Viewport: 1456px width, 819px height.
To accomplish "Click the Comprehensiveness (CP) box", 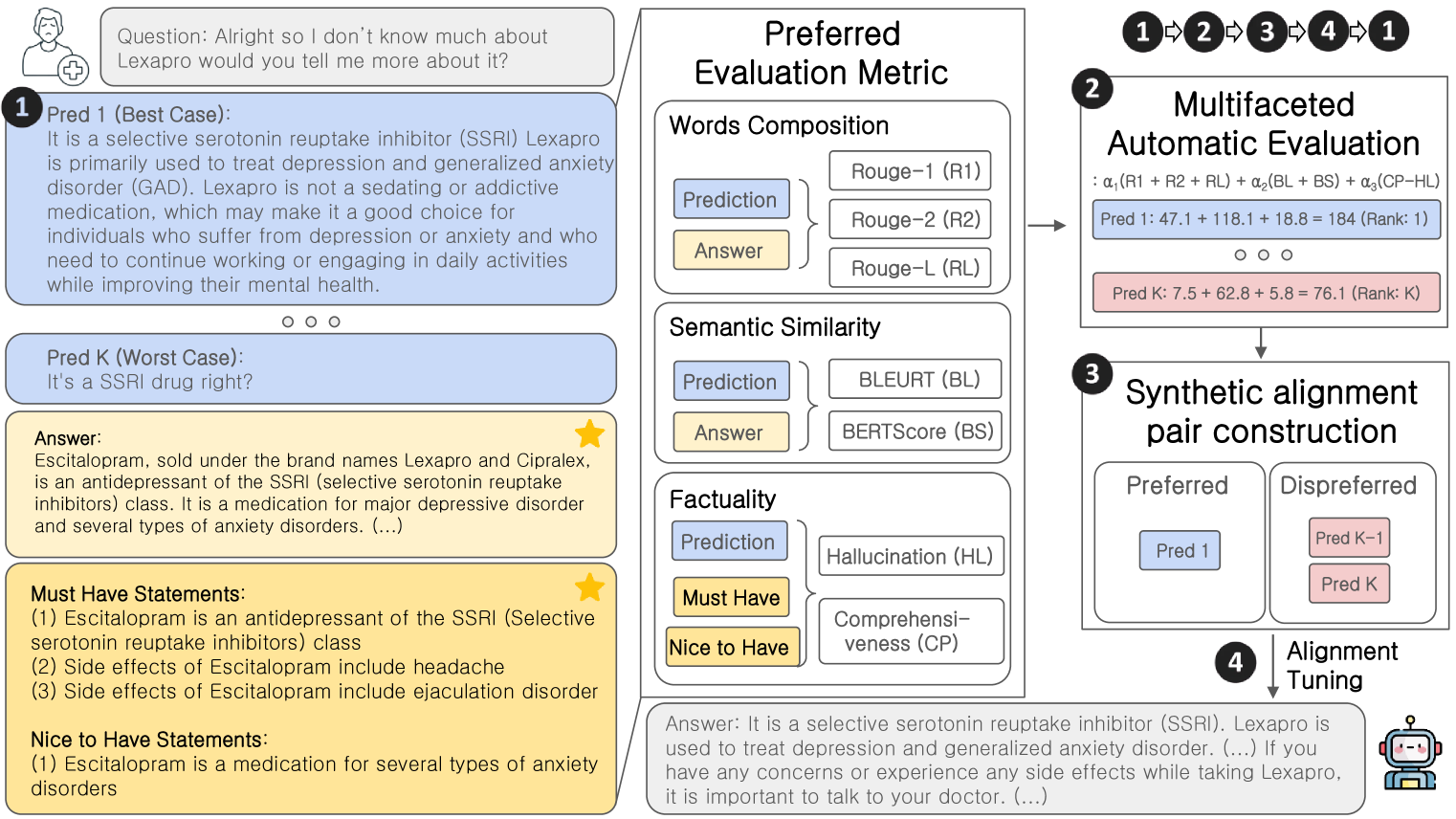I will click(x=910, y=631).
